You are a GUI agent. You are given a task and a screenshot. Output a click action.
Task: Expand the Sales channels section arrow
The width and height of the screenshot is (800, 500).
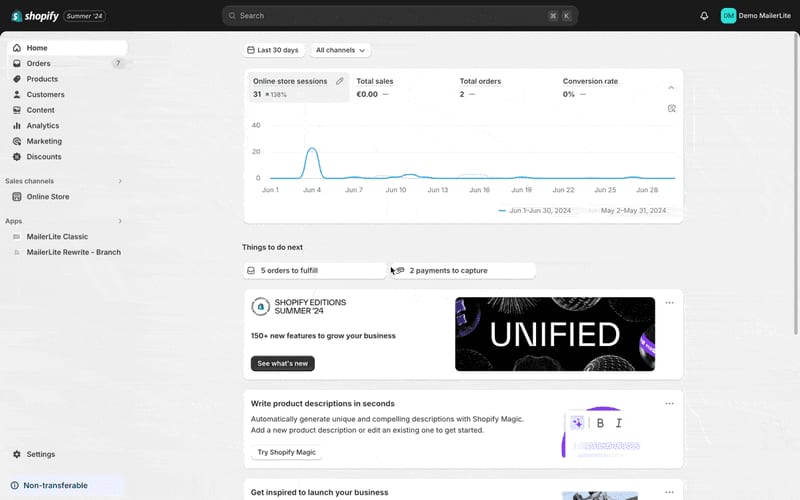[x=120, y=181]
